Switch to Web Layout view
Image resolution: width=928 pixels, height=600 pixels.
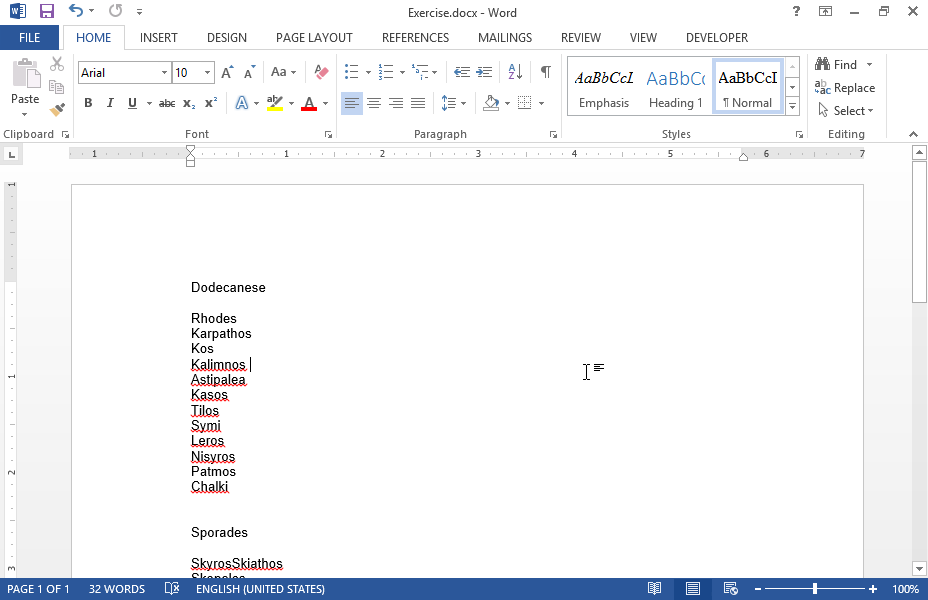tap(730, 589)
